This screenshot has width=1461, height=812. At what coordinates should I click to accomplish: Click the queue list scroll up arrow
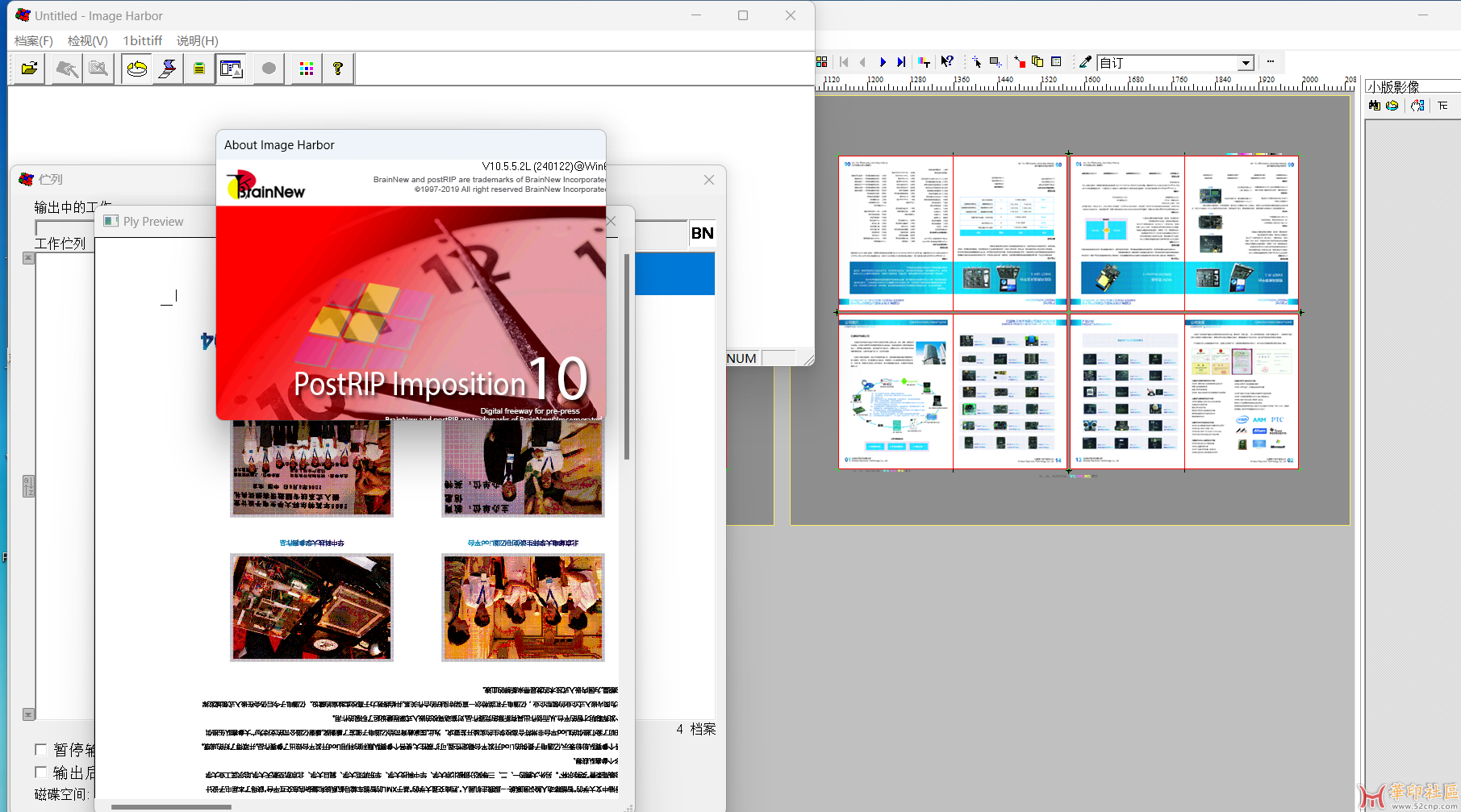point(28,258)
